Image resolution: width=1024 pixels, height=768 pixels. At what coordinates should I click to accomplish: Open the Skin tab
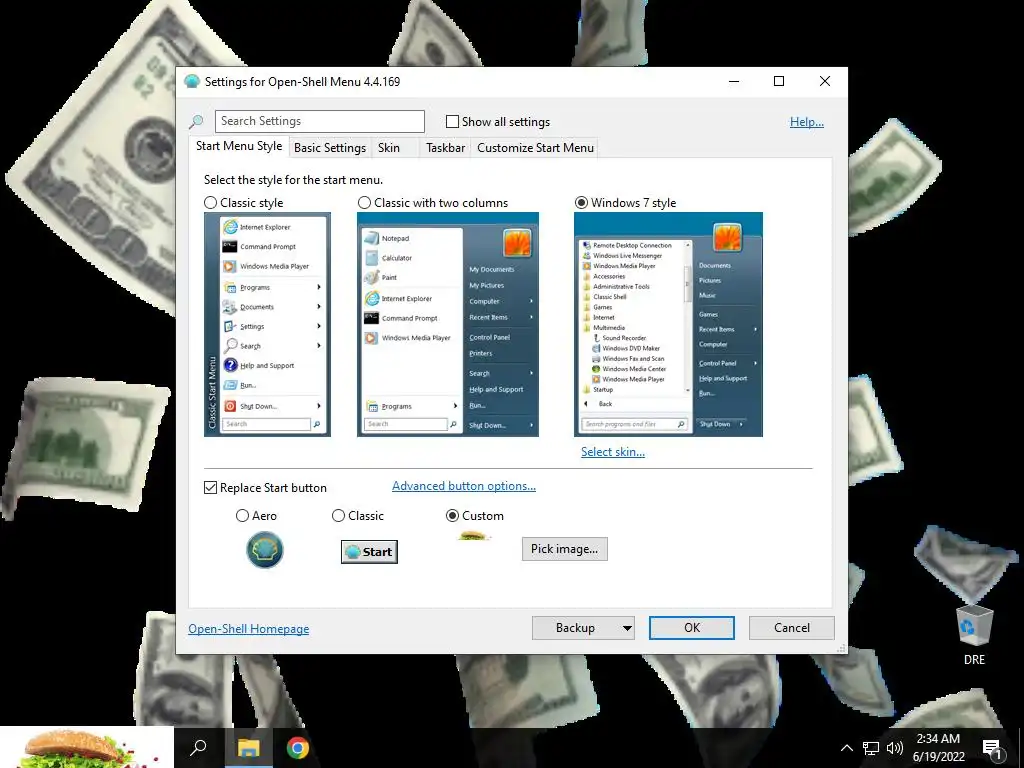click(x=389, y=148)
